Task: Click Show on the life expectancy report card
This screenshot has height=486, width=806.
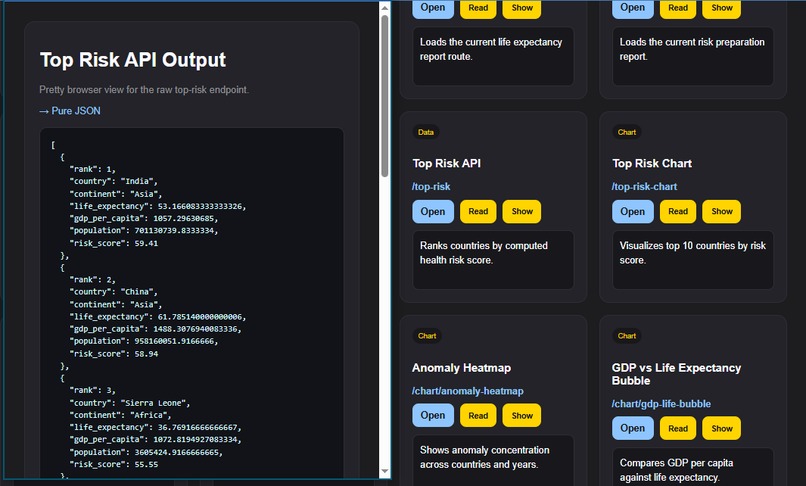Action: tap(522, 8)
